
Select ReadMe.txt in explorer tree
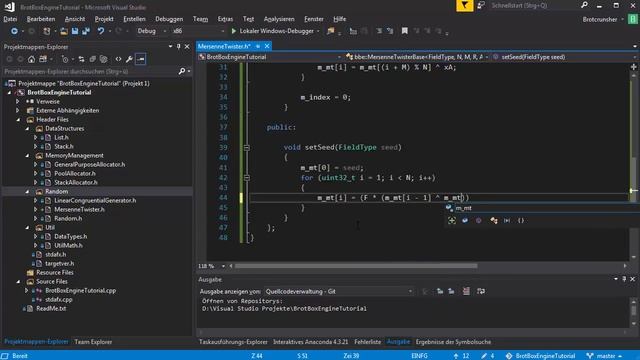[x=51, y=309]
